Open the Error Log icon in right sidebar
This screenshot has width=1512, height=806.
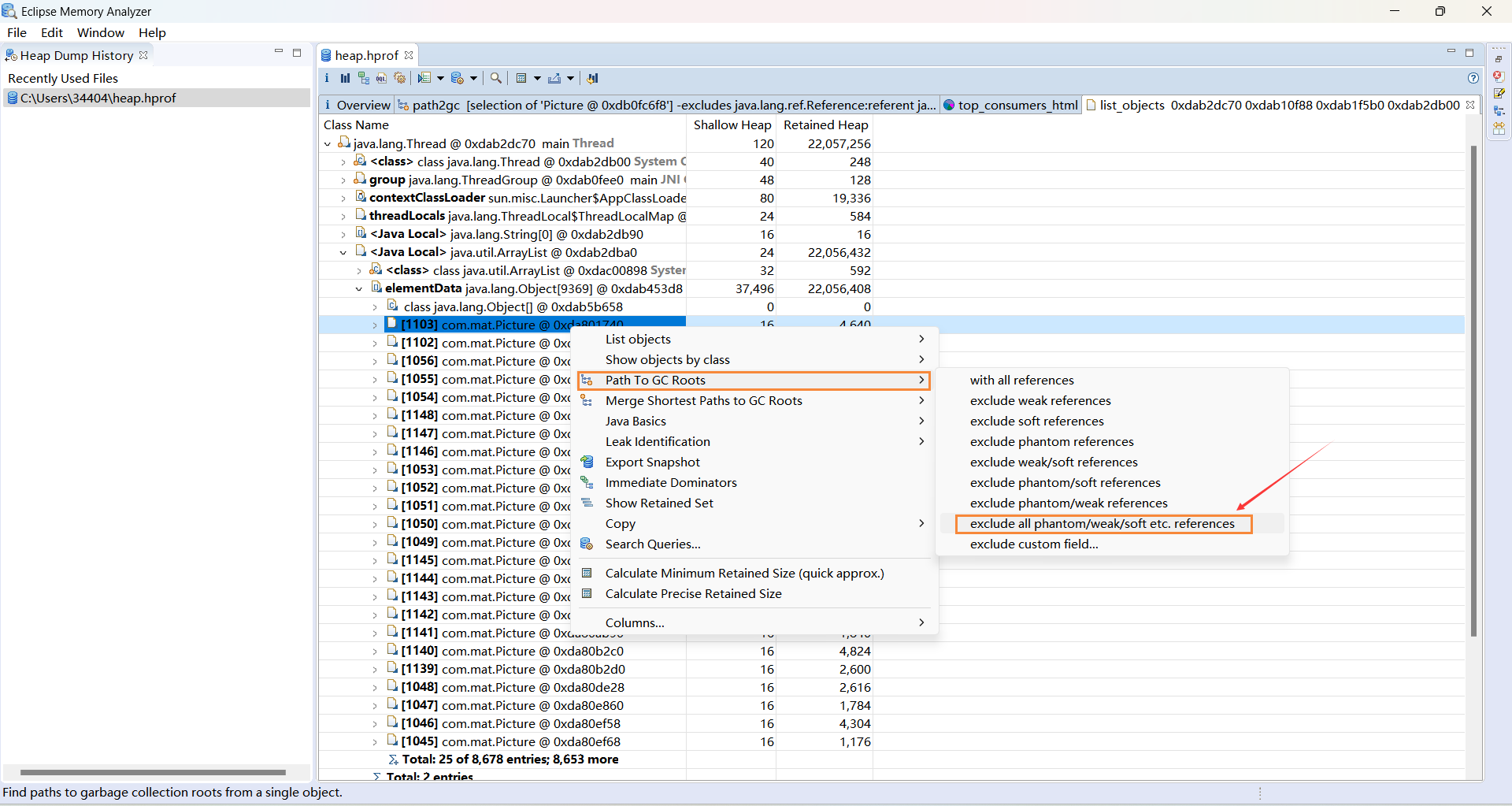[x=1499, y=76]
